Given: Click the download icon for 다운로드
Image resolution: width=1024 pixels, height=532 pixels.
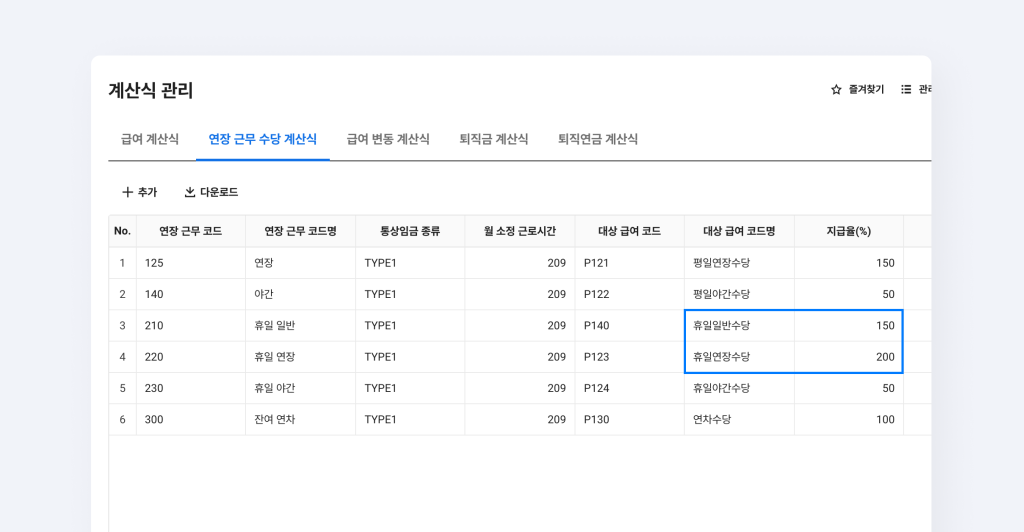Looking at the screenshot, I should [x=190, y=192].
